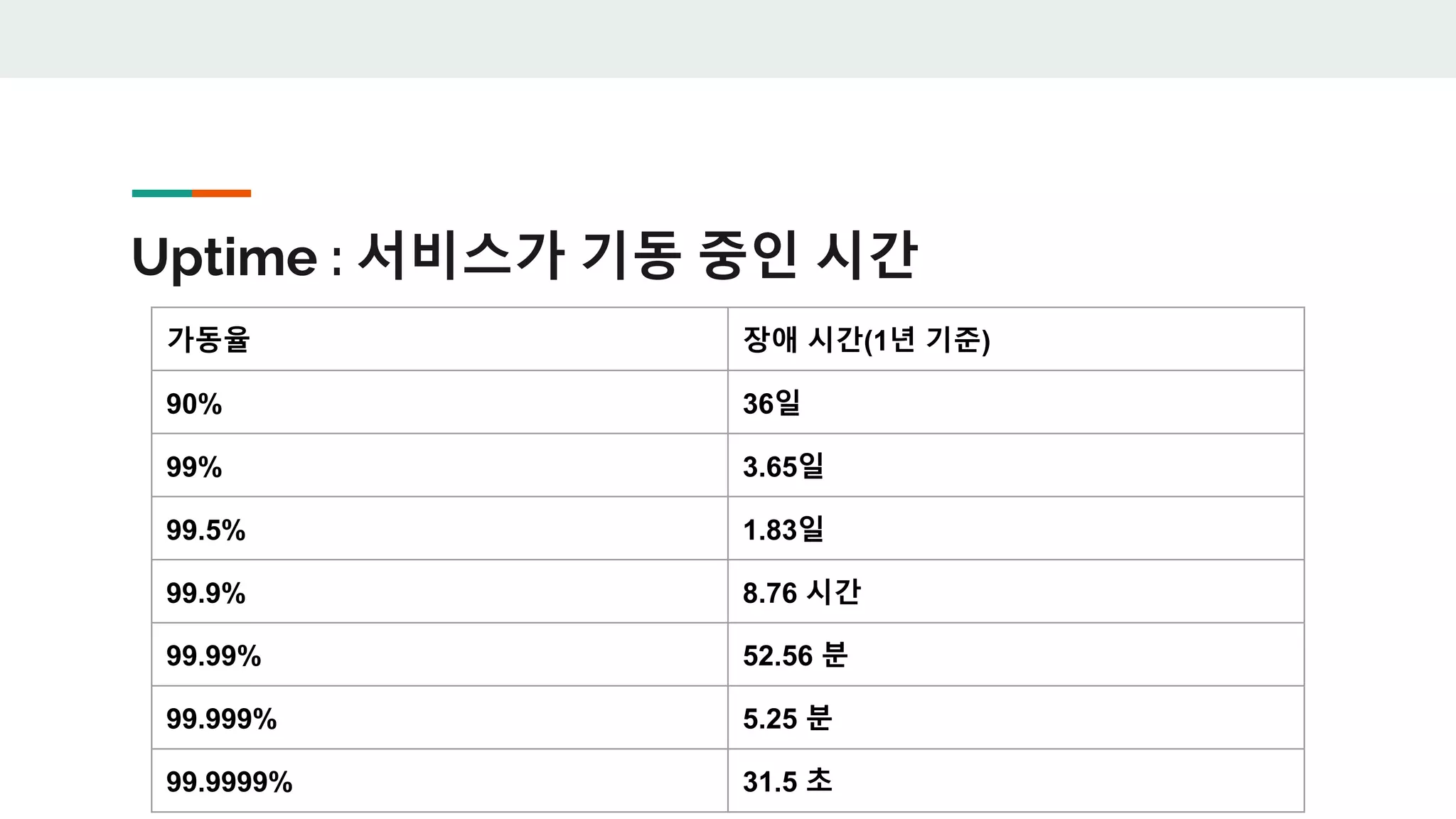Click the '31.5 초' cell
Viewport: 1456px width, 819px height.
tap(1016, 781)
